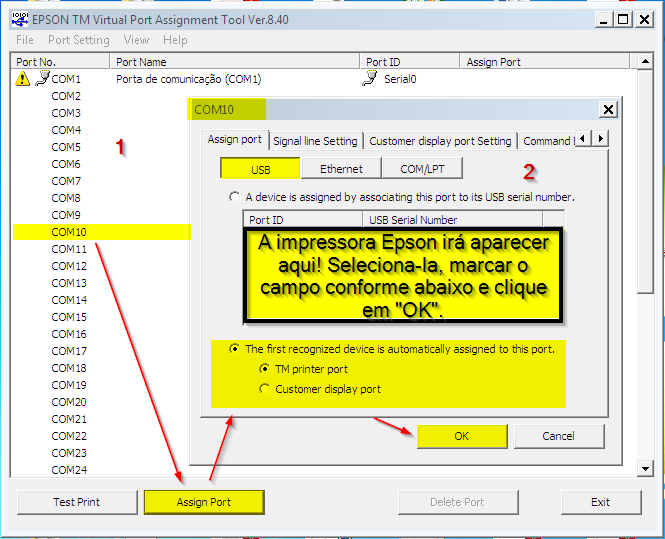Select the COM22 row

coord(69,436)
